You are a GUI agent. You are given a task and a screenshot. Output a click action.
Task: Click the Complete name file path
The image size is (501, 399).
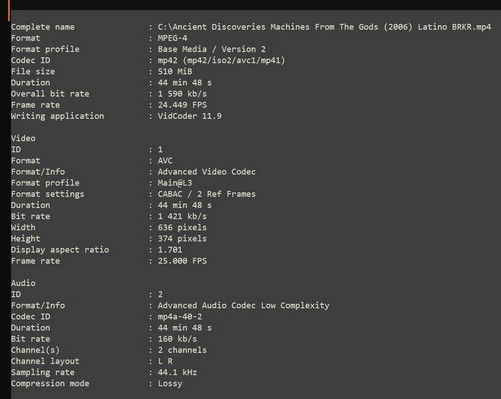(324, 27)
